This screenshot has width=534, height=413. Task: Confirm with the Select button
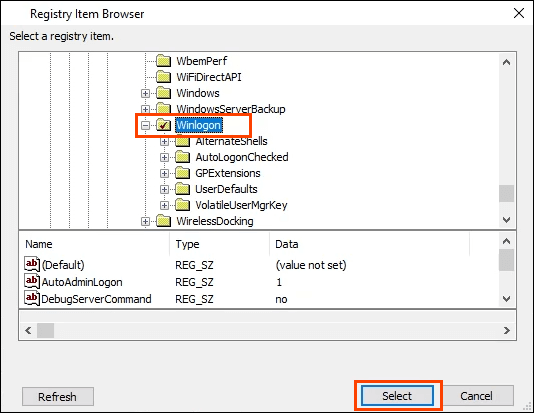[x=397, y=396]
